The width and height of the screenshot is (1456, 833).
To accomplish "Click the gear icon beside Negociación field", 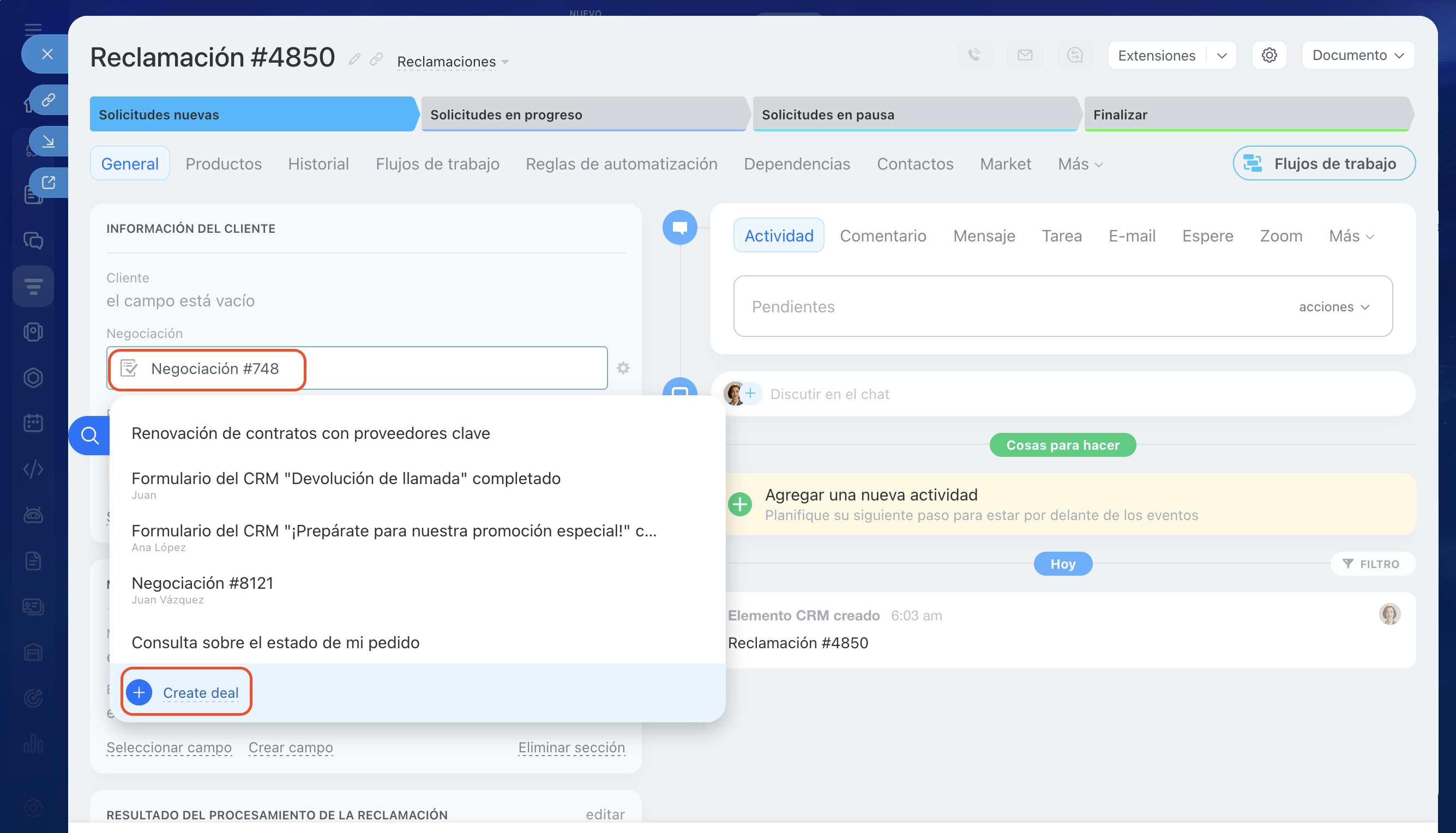I will (623, 368).
